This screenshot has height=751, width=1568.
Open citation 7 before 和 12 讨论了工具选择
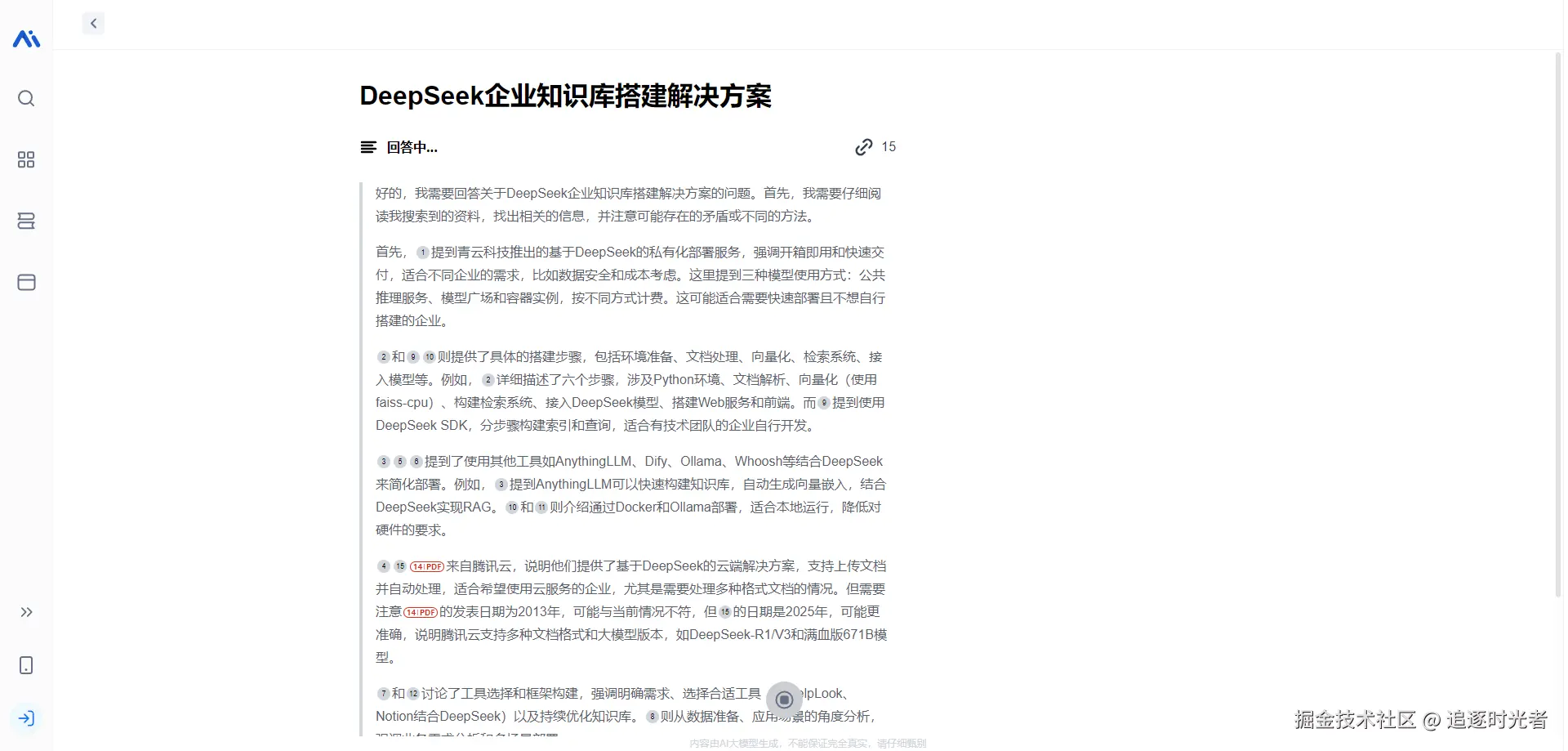click(383, 694)
